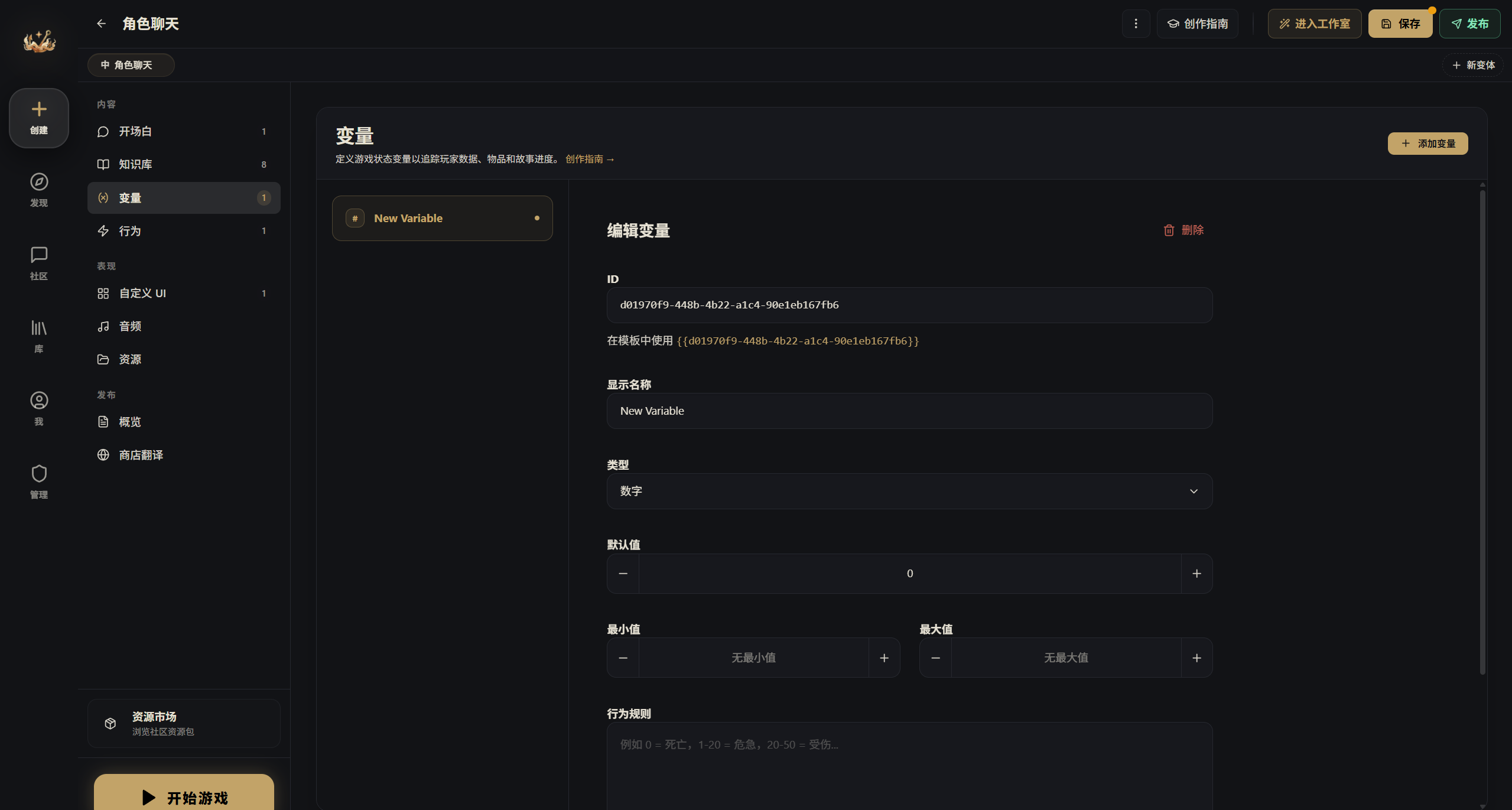Viewport: 1512px width, 810px height.
Task: Expand the 类型 dropdown showing 数字
Action: (x=909, y=491)
